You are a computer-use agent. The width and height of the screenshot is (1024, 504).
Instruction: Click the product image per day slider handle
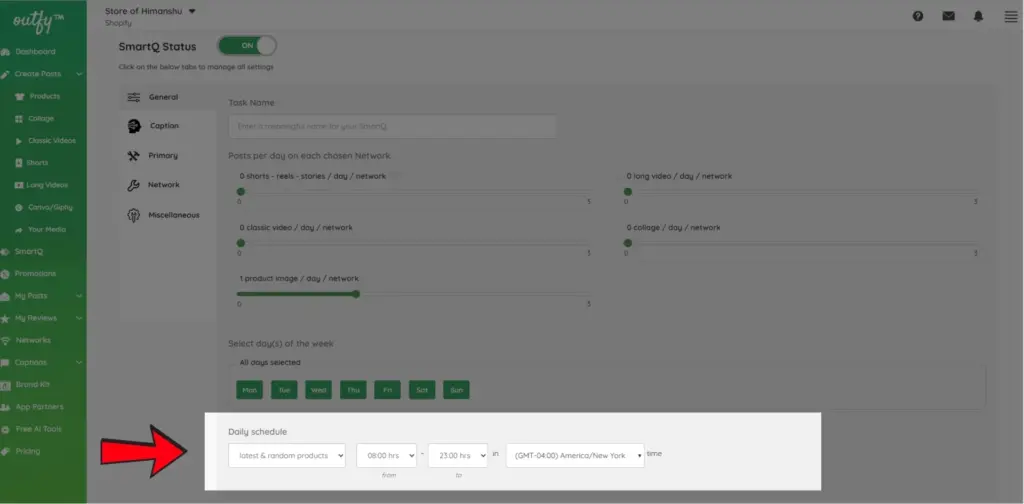pos(356,294)
